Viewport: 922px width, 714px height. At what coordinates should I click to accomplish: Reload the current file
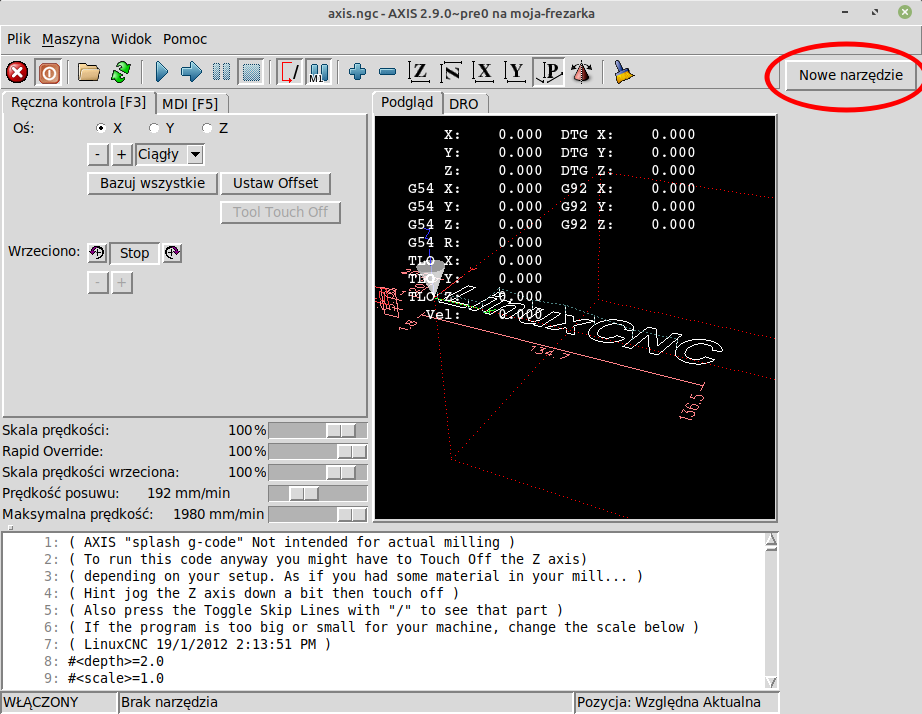click(x=120, y=72)
